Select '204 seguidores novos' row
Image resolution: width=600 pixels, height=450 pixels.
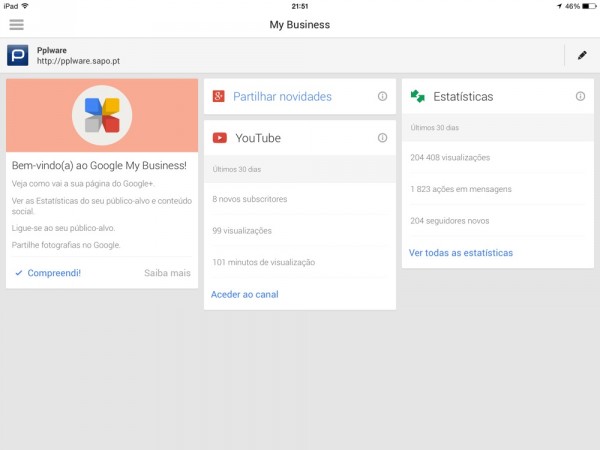498,221
